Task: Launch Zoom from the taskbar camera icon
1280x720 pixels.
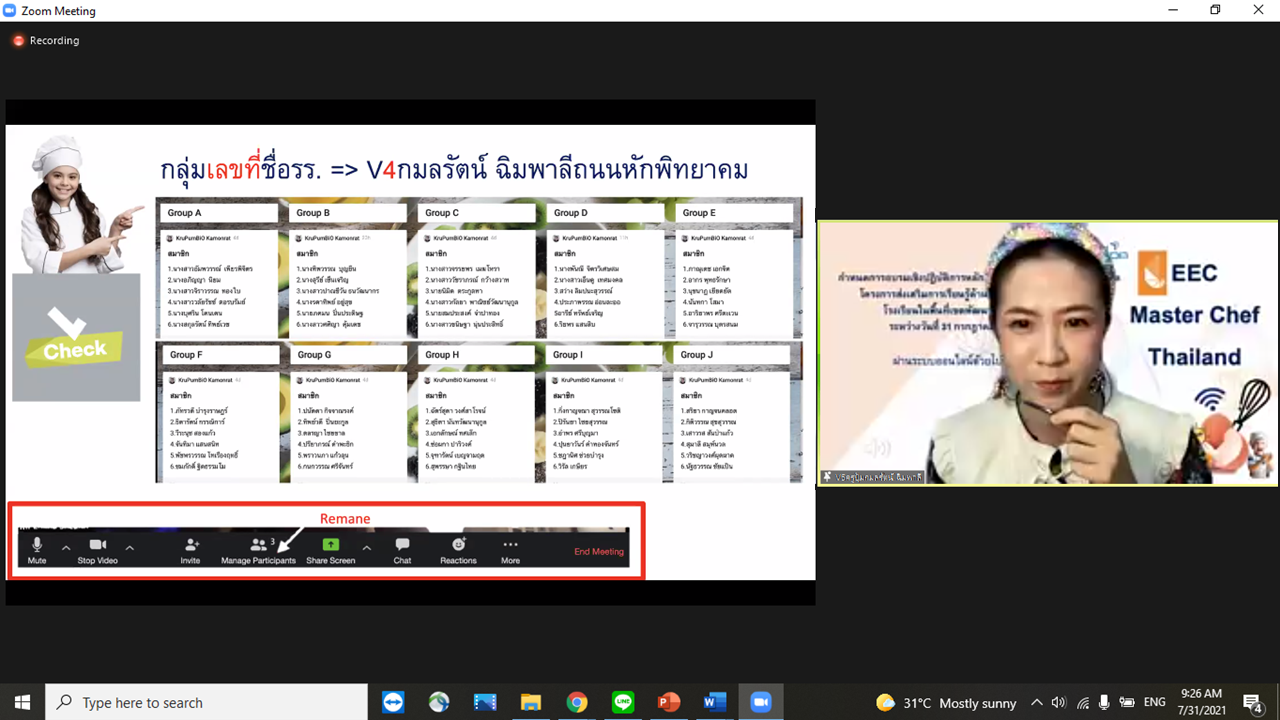Action: click(761, 701)
